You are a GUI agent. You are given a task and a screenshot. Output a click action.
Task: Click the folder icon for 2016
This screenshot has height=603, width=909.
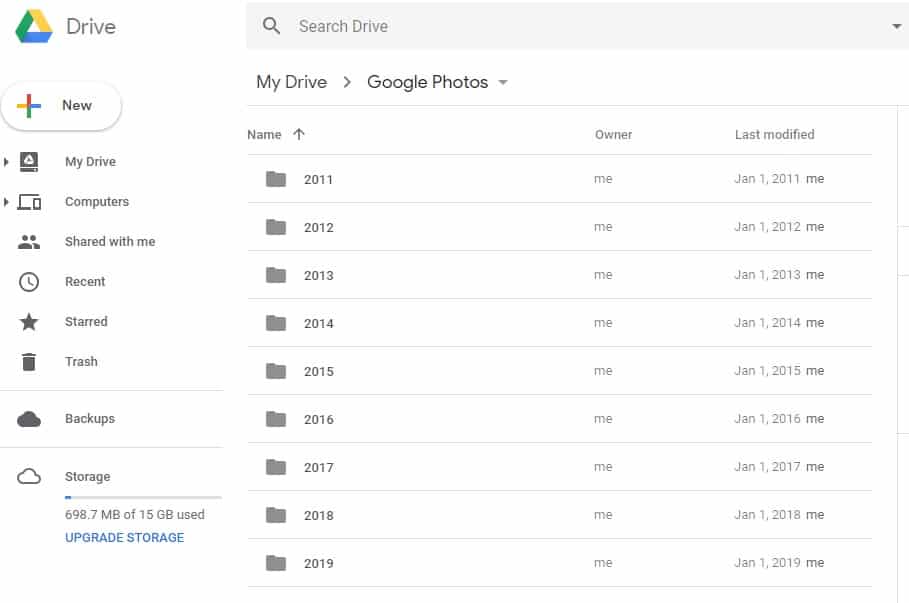pyautogui.click(x=276, y=419)
